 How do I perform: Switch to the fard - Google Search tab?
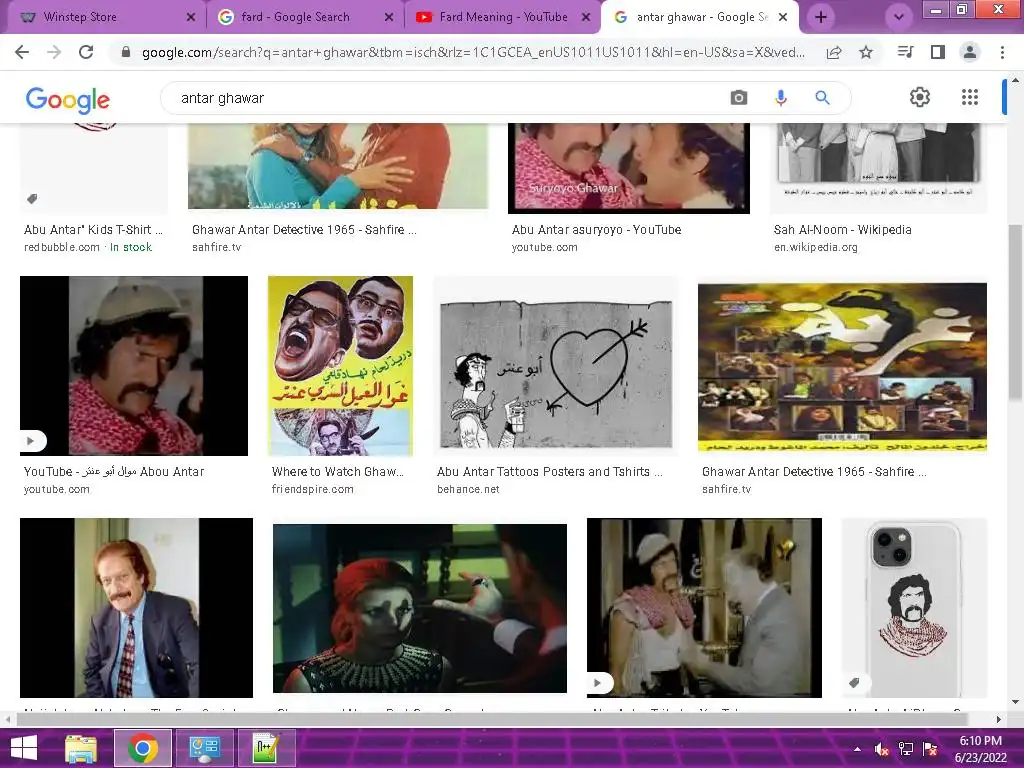tap(306, 17)
